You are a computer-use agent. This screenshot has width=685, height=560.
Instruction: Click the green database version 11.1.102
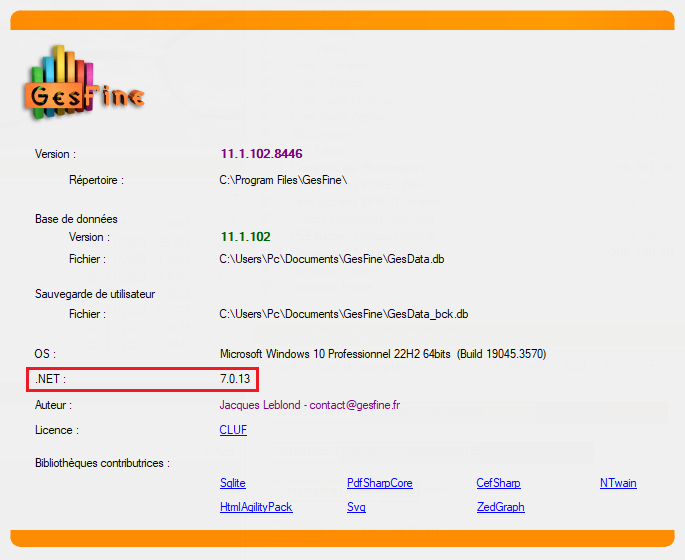(245, 237)
